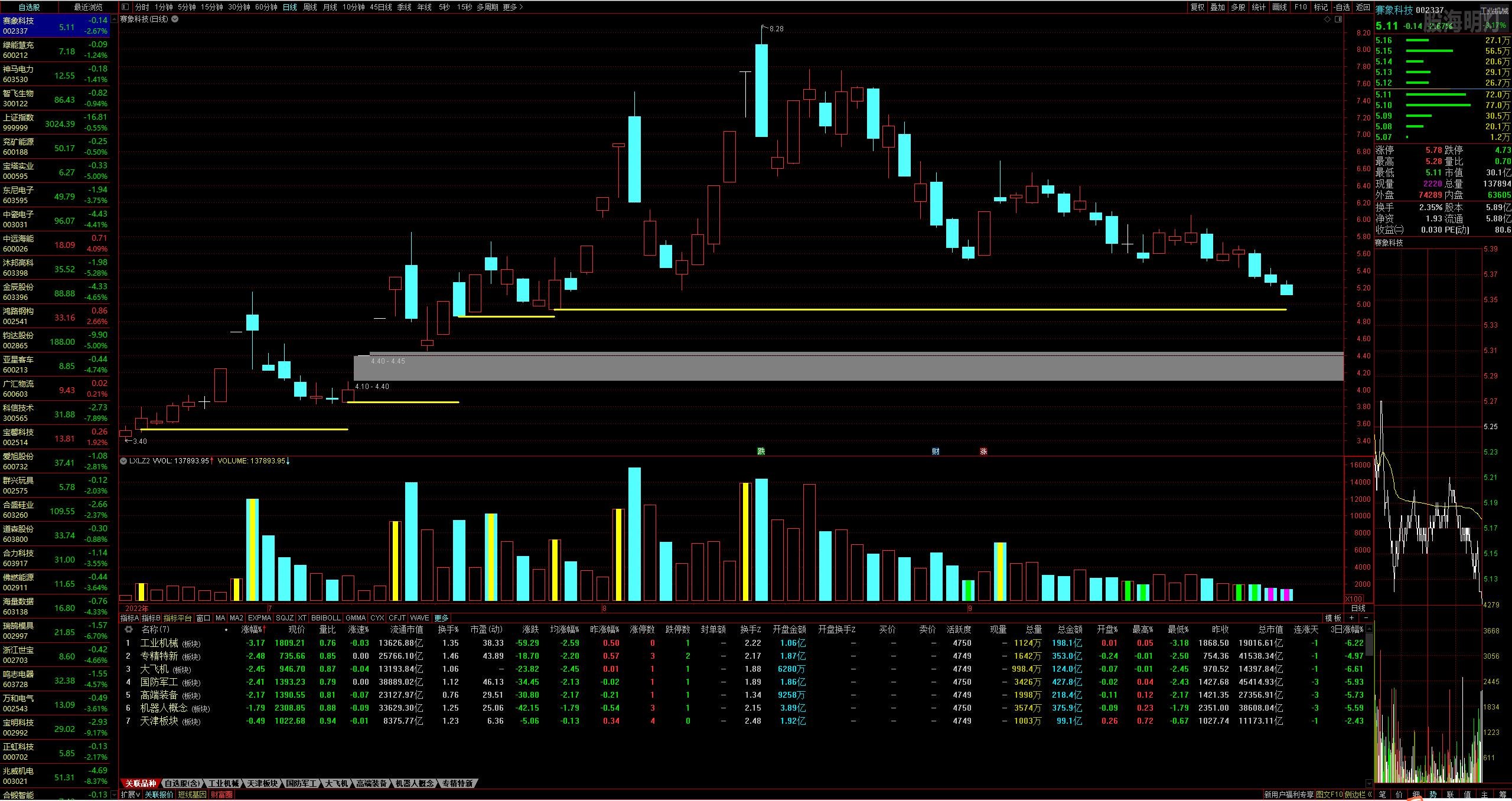Select 势 tab in quote panel
This screenshot has width=1512, height=801.
(x=1433, y=795)
